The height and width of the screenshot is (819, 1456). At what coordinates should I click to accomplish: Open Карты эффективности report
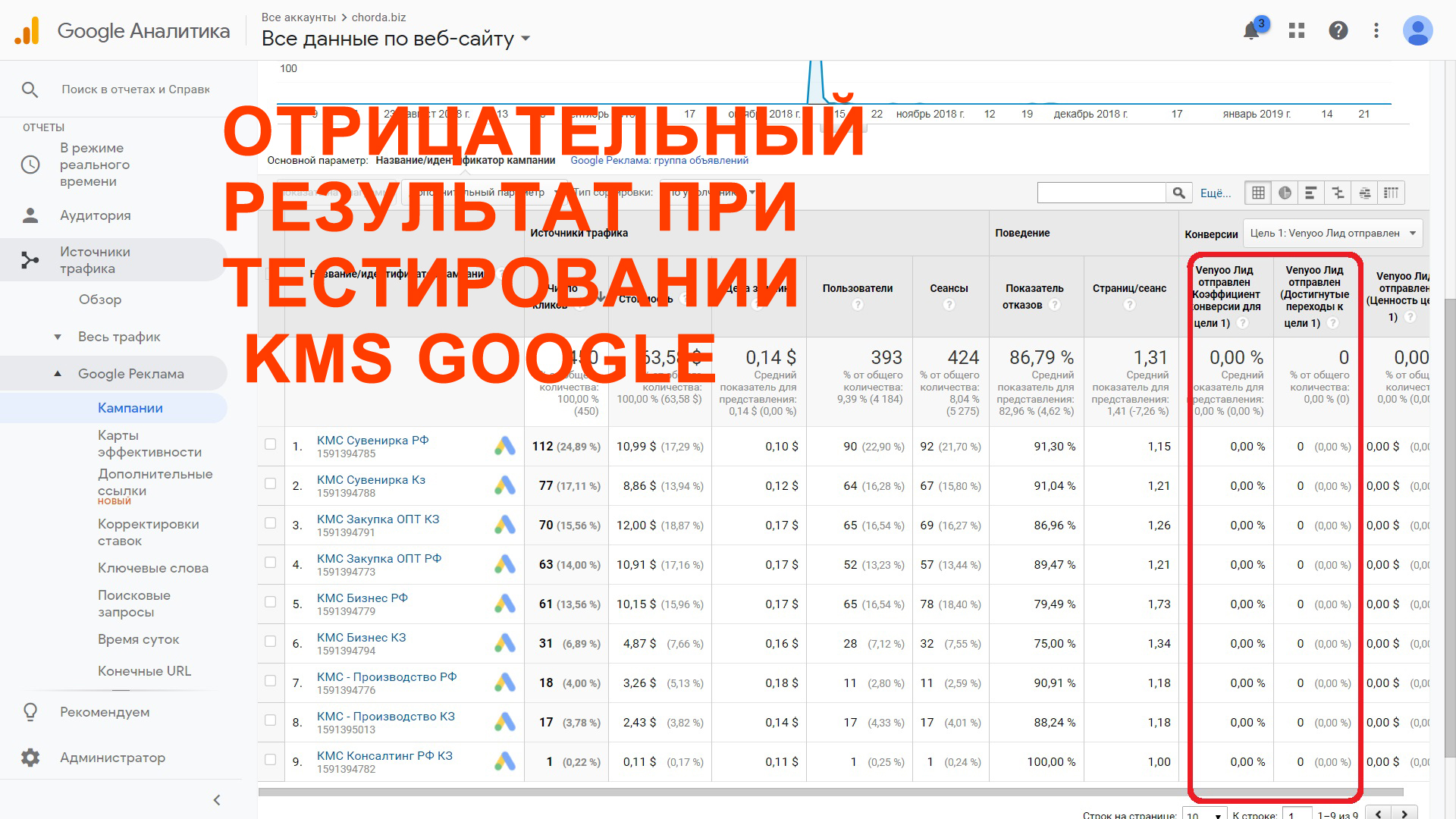tap(149, 444)
